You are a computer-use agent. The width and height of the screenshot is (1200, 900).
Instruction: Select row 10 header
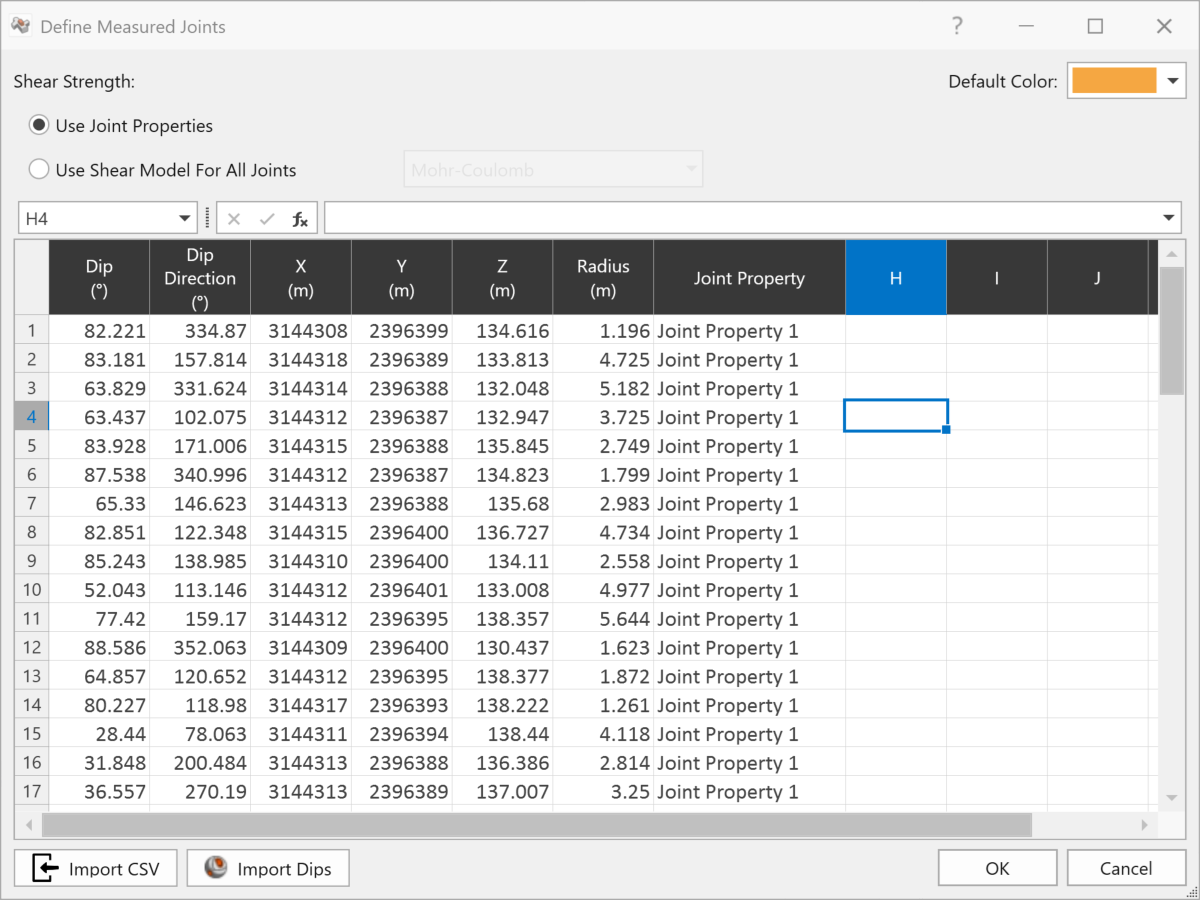pyautogui.click(x=32, y=590)
